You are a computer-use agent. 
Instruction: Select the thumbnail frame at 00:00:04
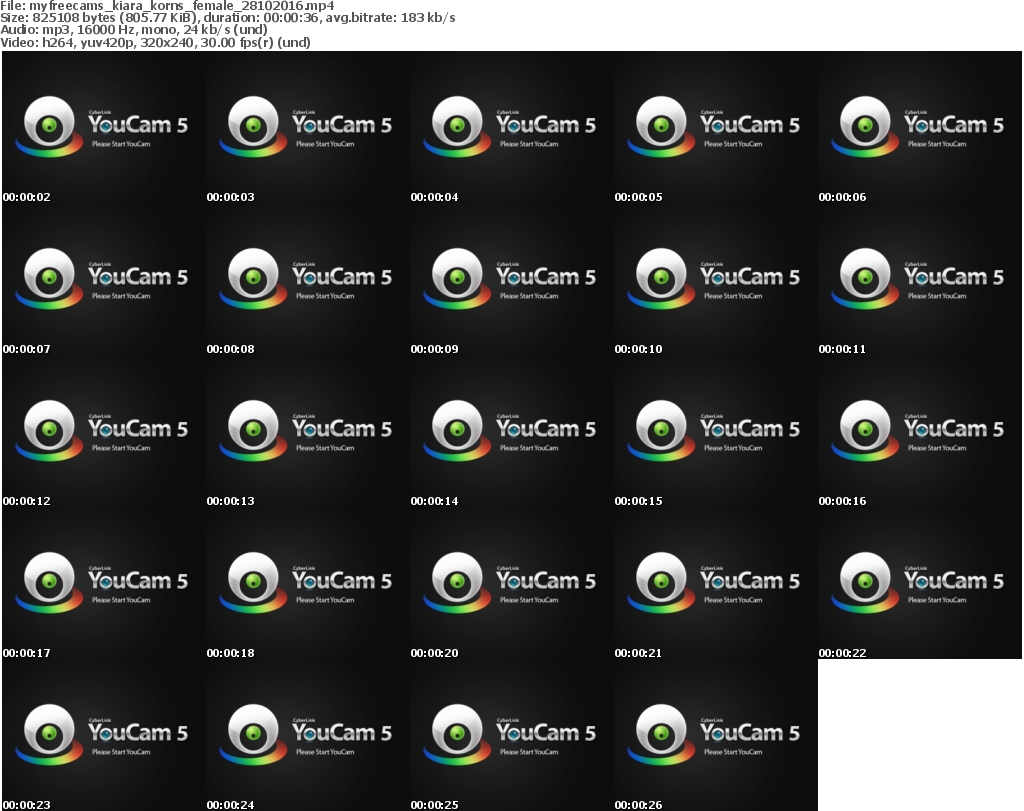tap(512, 127)
